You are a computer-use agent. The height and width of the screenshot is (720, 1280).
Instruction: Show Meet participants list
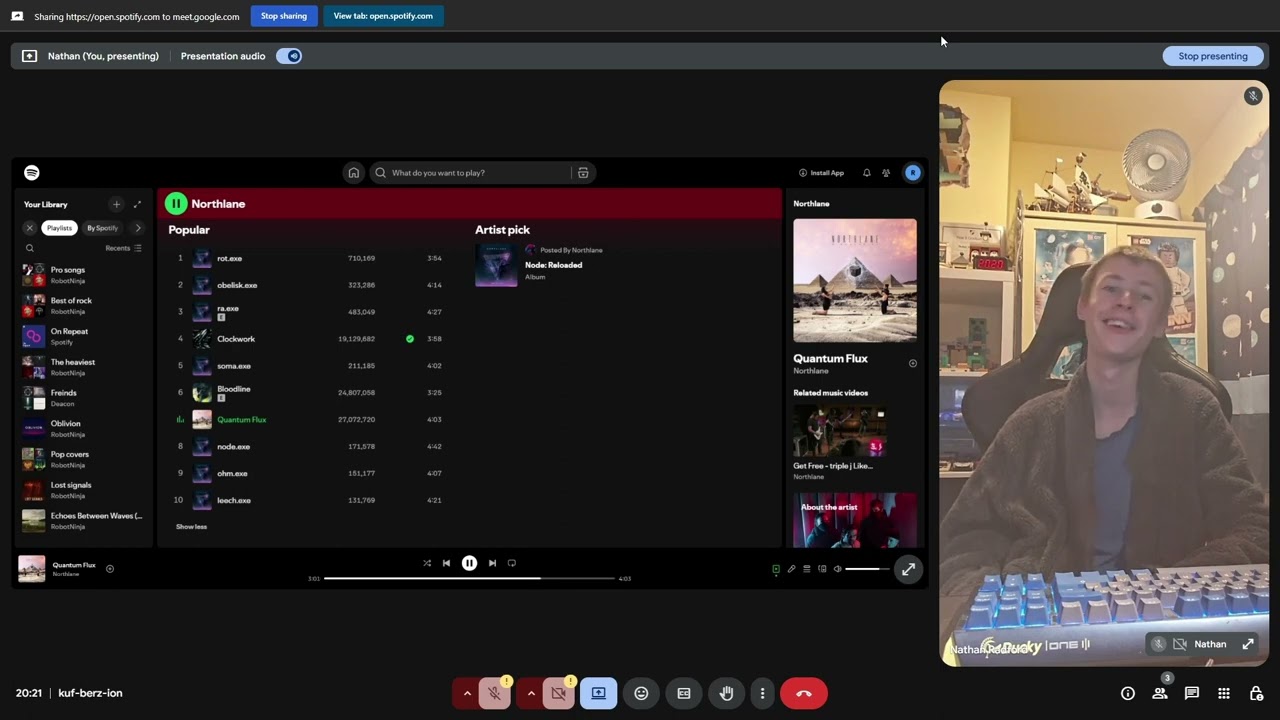[1160, 693]
